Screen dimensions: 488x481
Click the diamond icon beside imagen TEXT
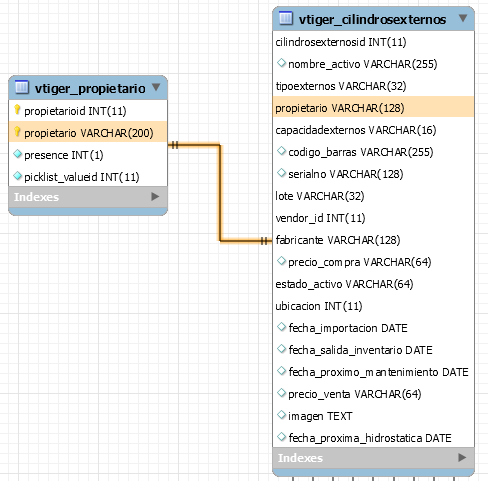click(x=281, y=415)
